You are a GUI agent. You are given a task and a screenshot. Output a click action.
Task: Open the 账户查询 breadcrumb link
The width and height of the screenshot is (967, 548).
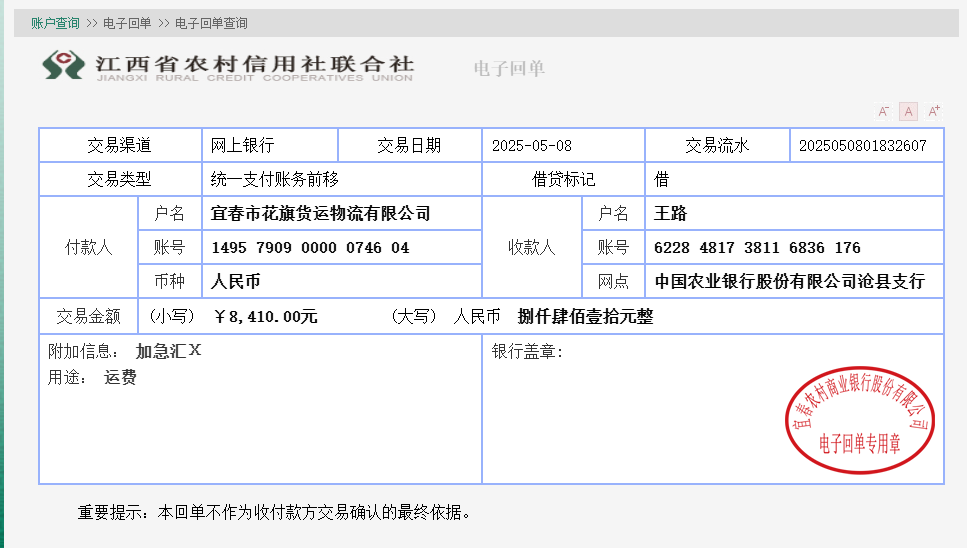point(56,23)
